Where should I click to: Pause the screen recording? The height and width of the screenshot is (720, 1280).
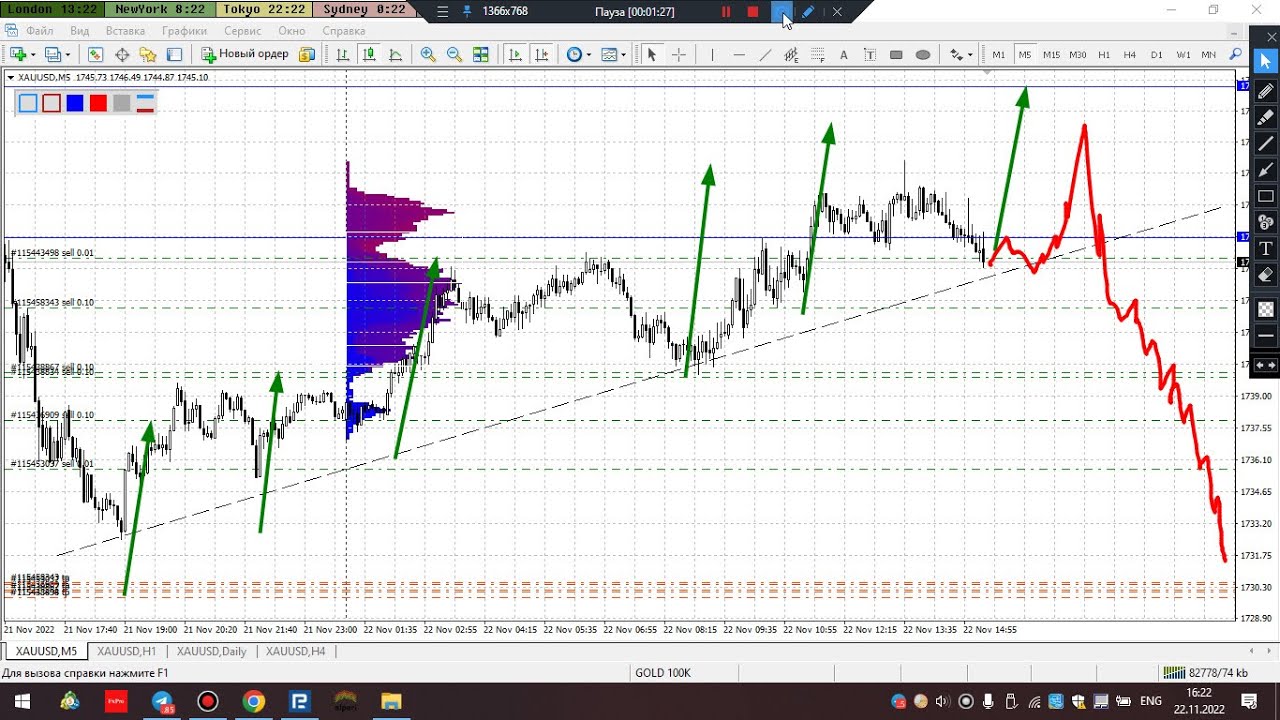727,11
